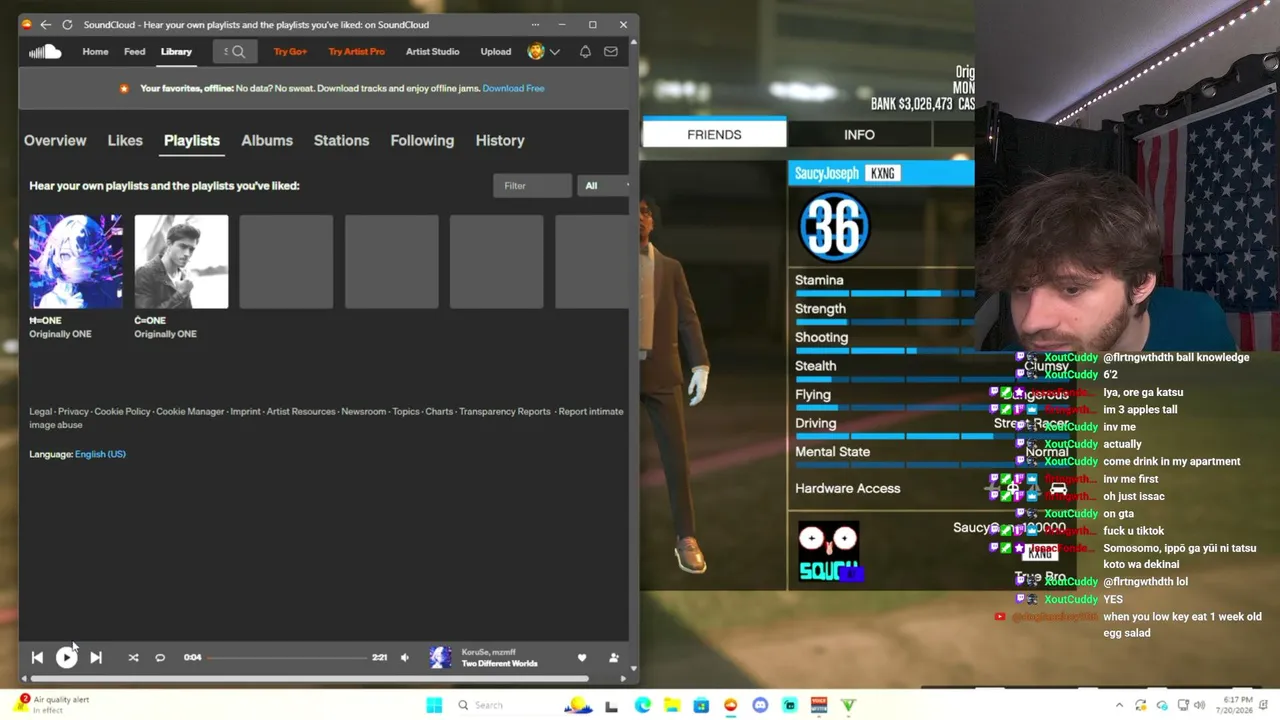Open the History tab

pos(500,141)
